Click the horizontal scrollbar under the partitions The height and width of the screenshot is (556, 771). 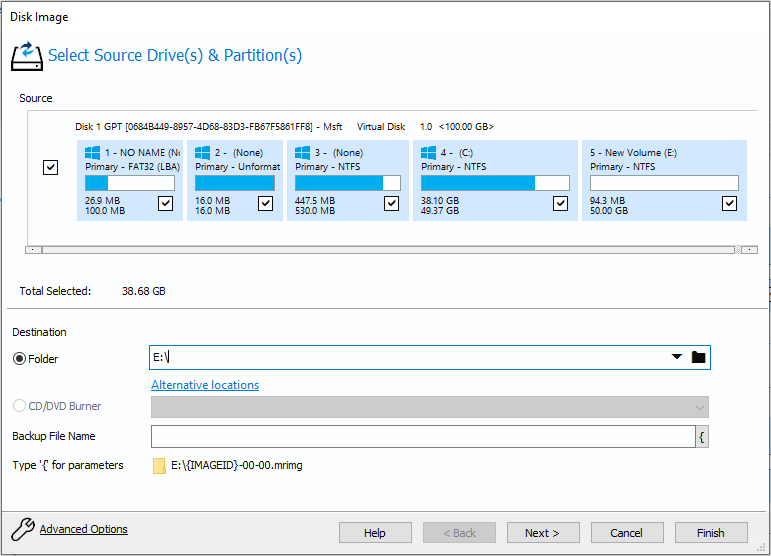(x=390, y=249)
